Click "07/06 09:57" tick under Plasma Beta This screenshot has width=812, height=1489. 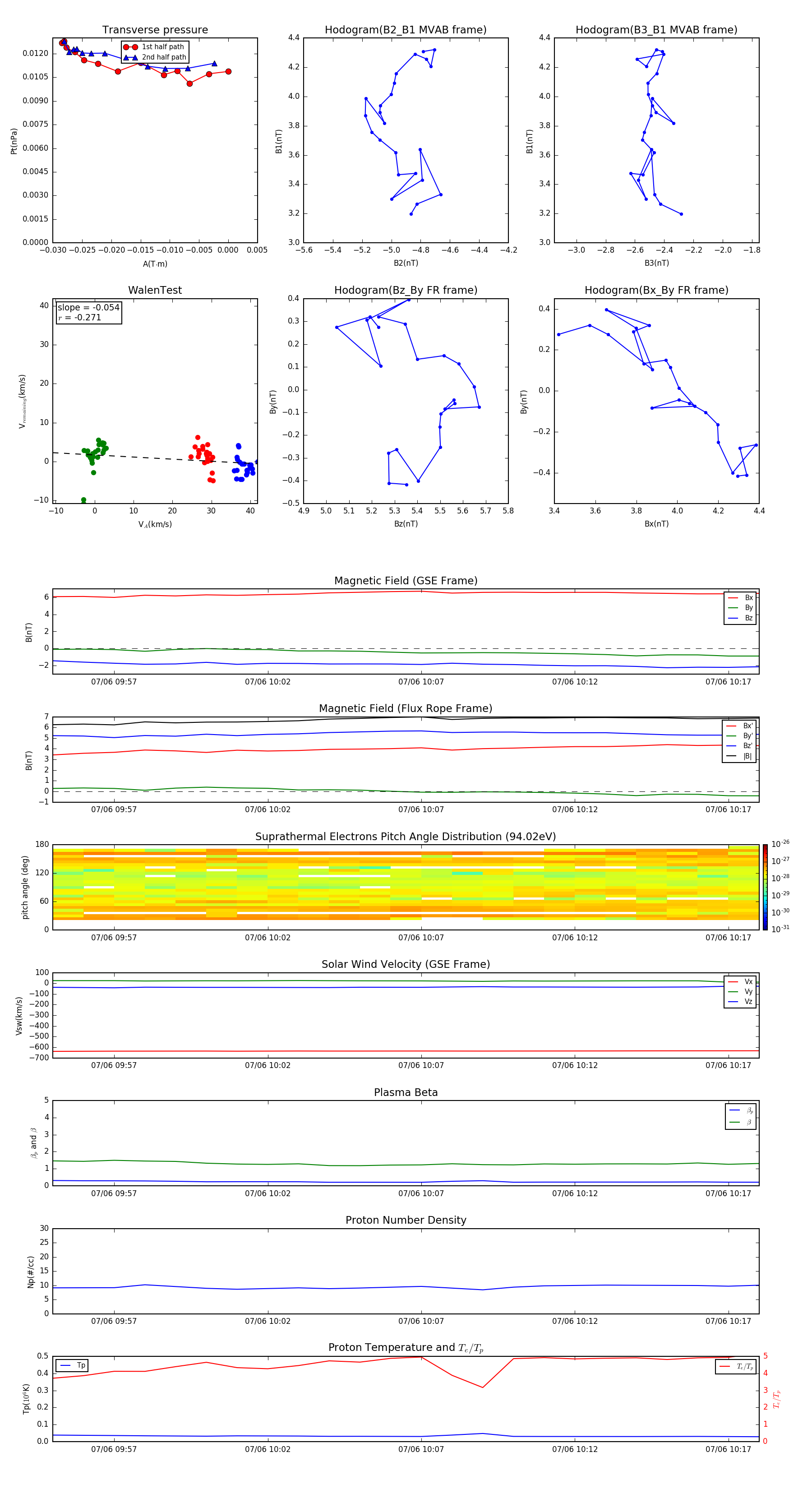[x=114, y=1193]
